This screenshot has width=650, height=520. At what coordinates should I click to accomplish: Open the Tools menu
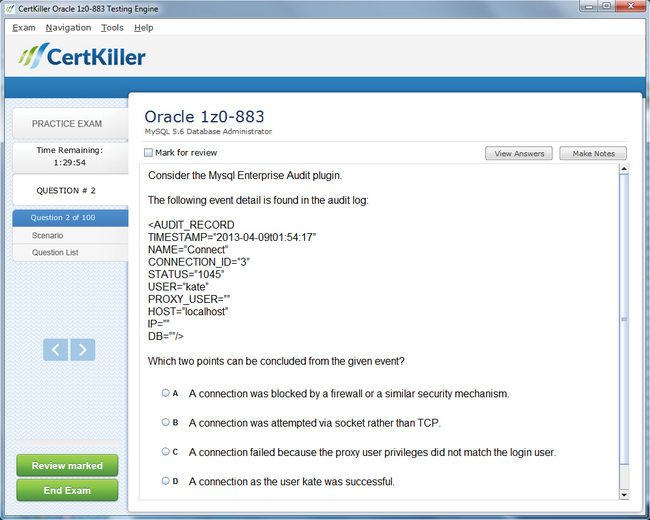point(112,27)
